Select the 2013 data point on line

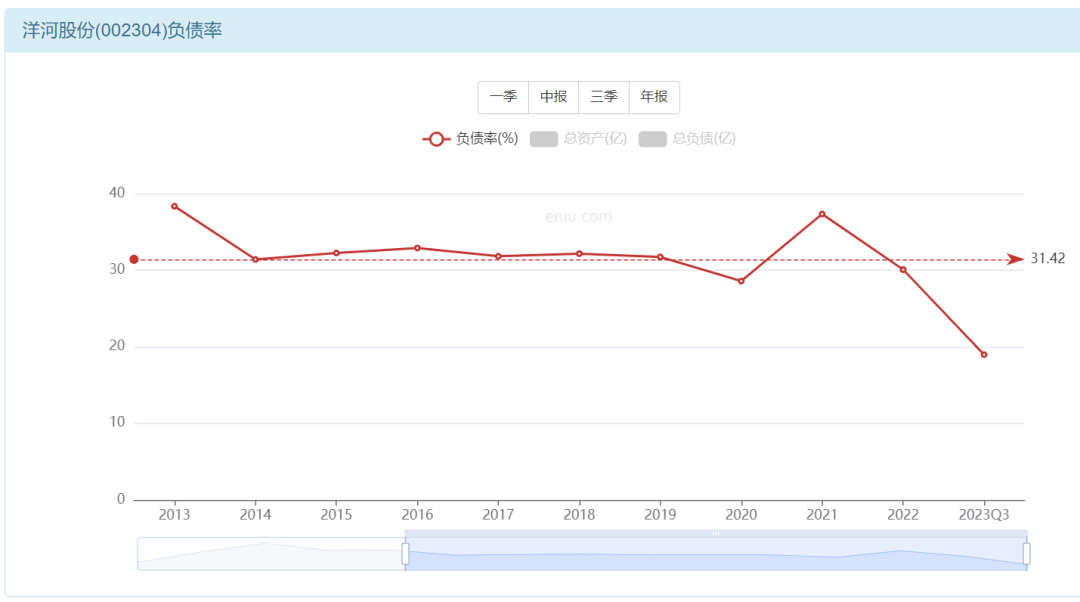coord(174,207)
